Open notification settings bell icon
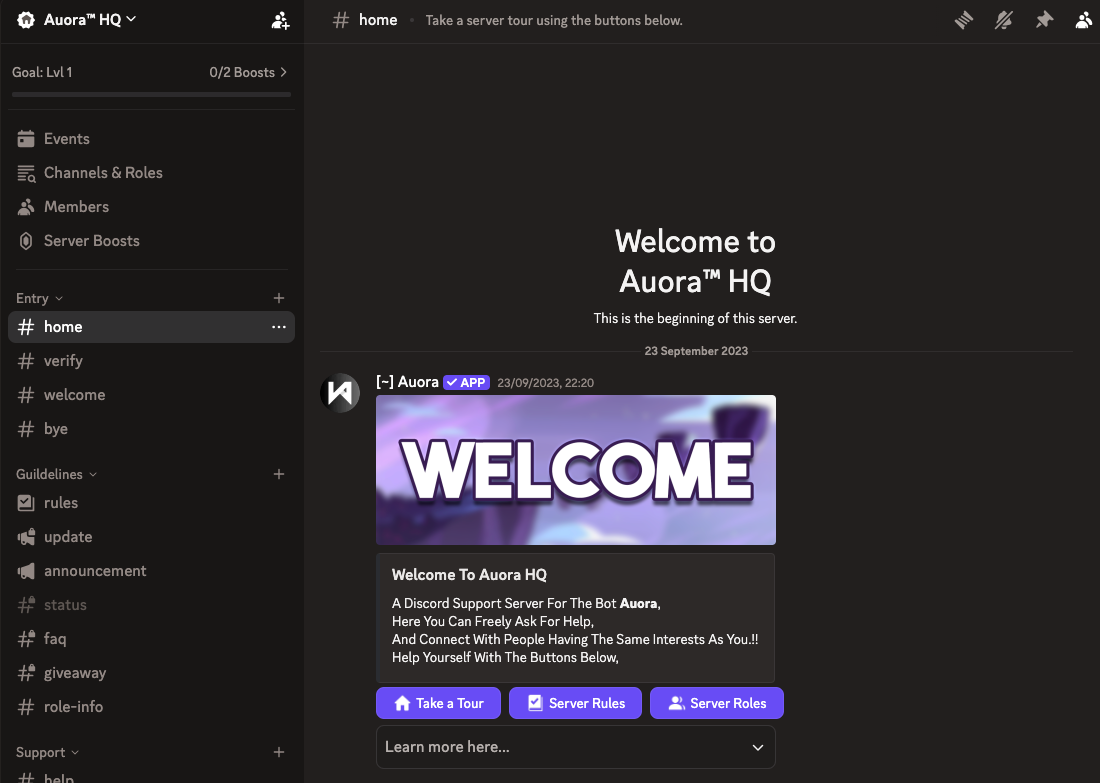 1004,20
